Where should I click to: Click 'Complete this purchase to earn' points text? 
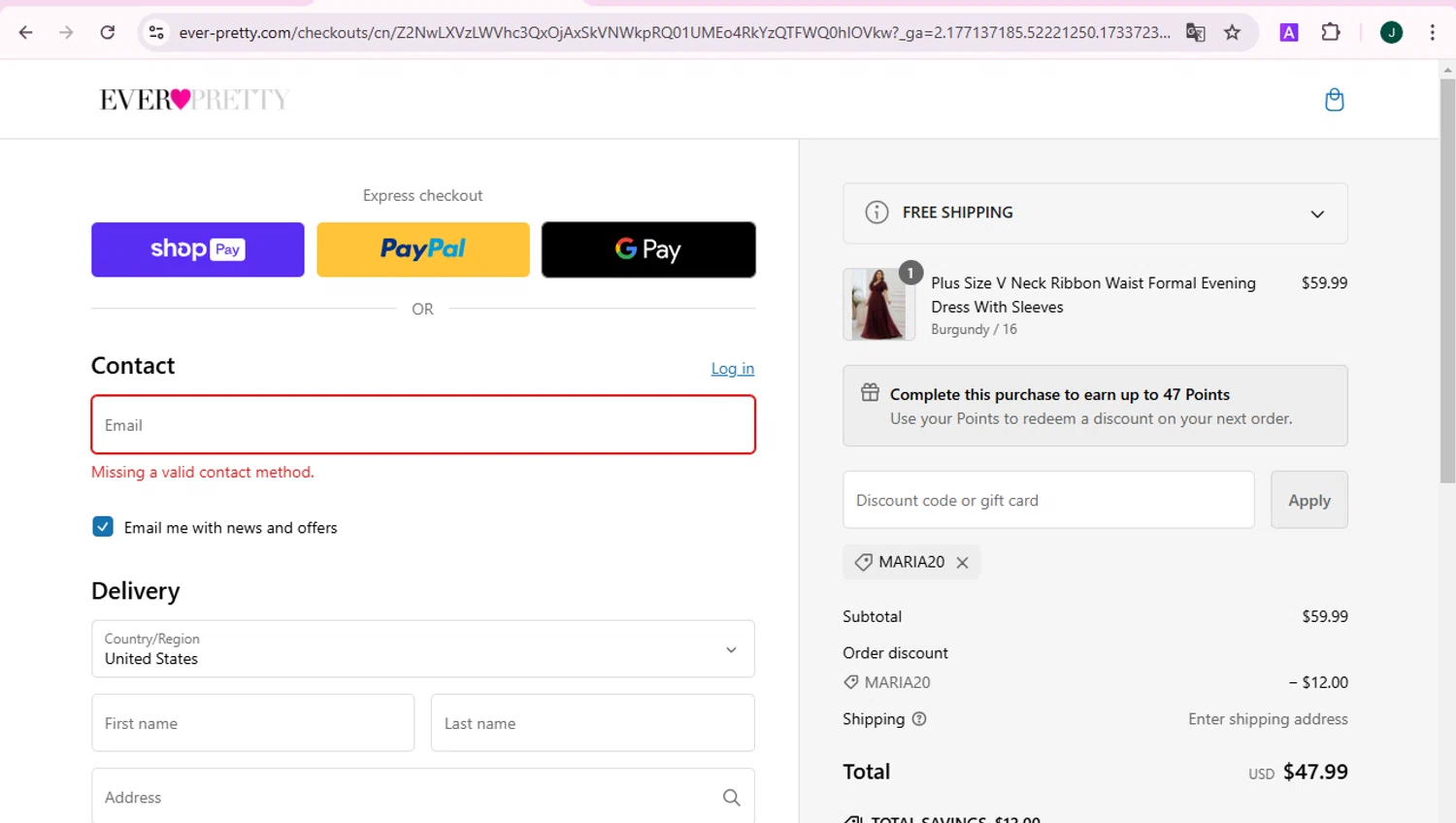click(1060, 394)
